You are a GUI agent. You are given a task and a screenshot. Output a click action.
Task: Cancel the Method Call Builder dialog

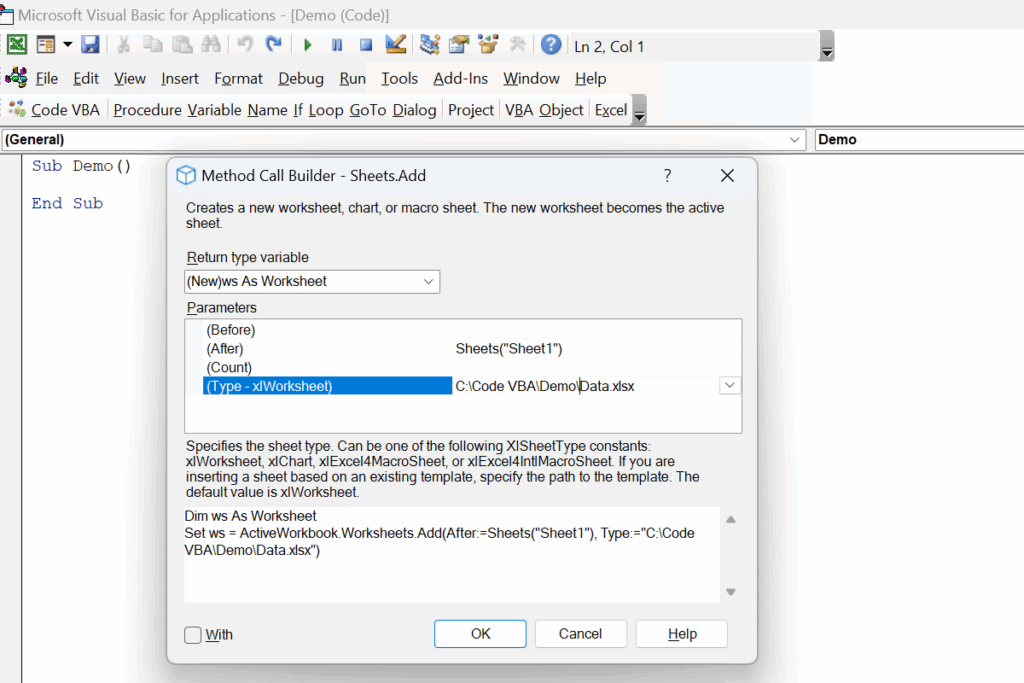[580, 633]
